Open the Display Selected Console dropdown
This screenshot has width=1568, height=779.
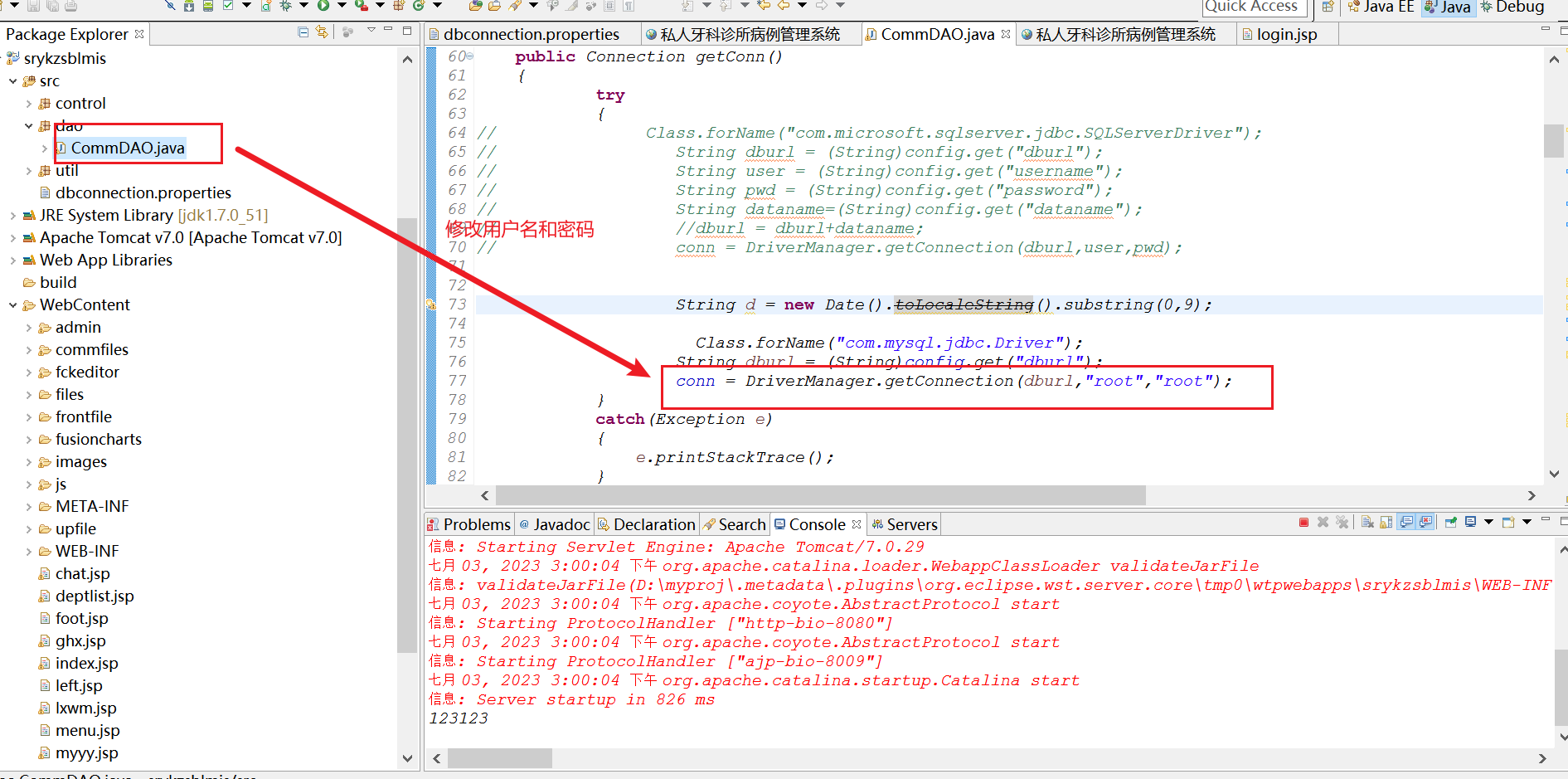tap(1488, 523)
